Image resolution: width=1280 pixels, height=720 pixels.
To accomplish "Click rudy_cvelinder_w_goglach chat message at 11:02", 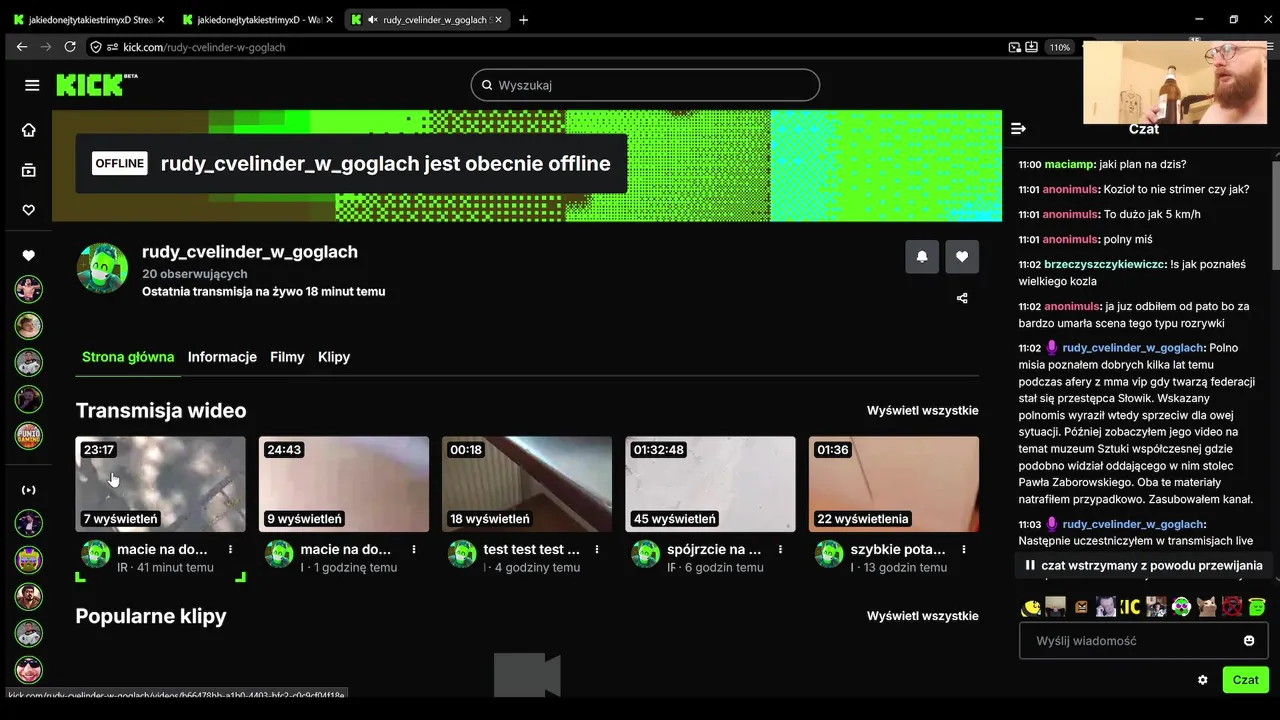I will point(1136,424).
